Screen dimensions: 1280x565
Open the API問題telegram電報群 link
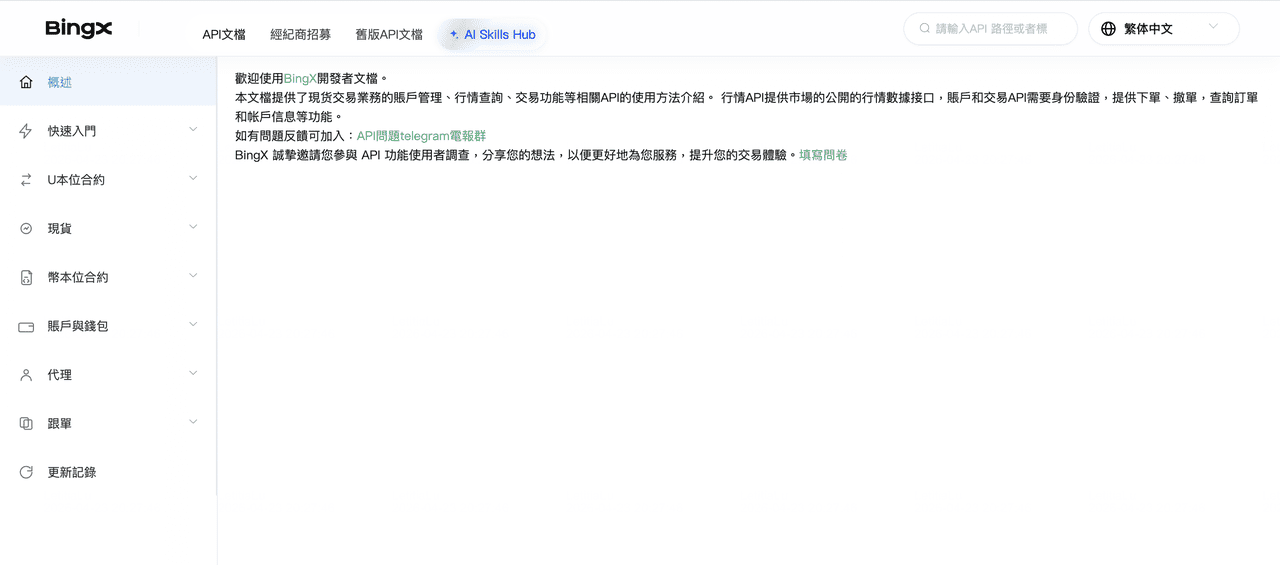(421, 136)
